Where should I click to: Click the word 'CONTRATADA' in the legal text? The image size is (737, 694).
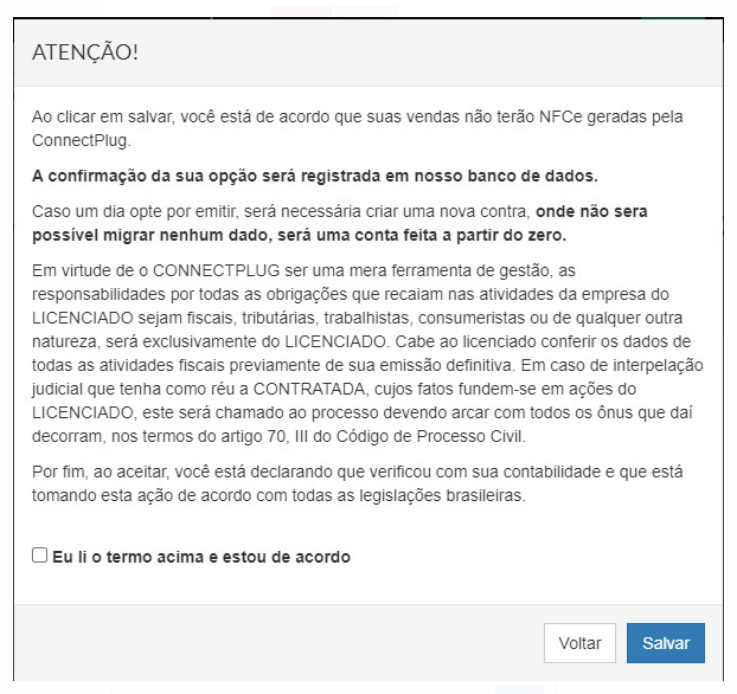point(309,389)
